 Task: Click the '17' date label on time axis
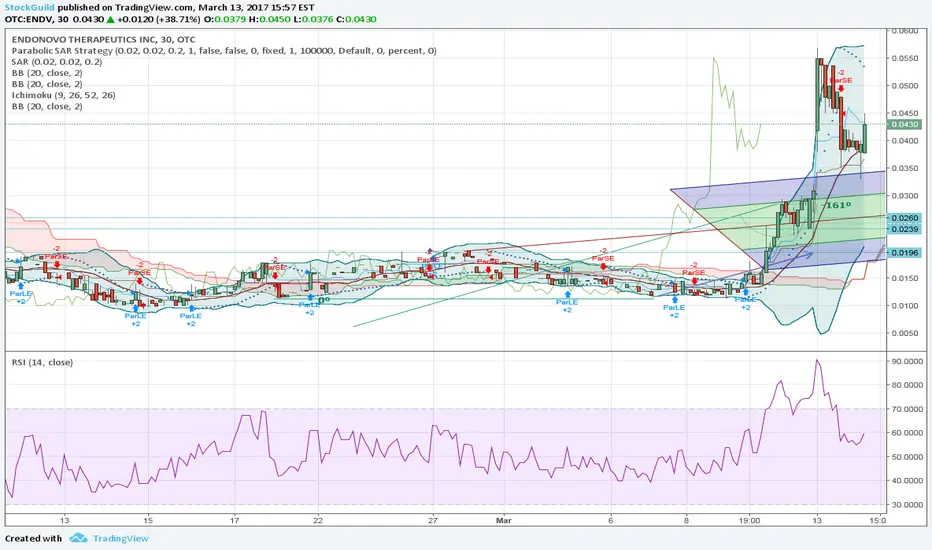[235, 521]
